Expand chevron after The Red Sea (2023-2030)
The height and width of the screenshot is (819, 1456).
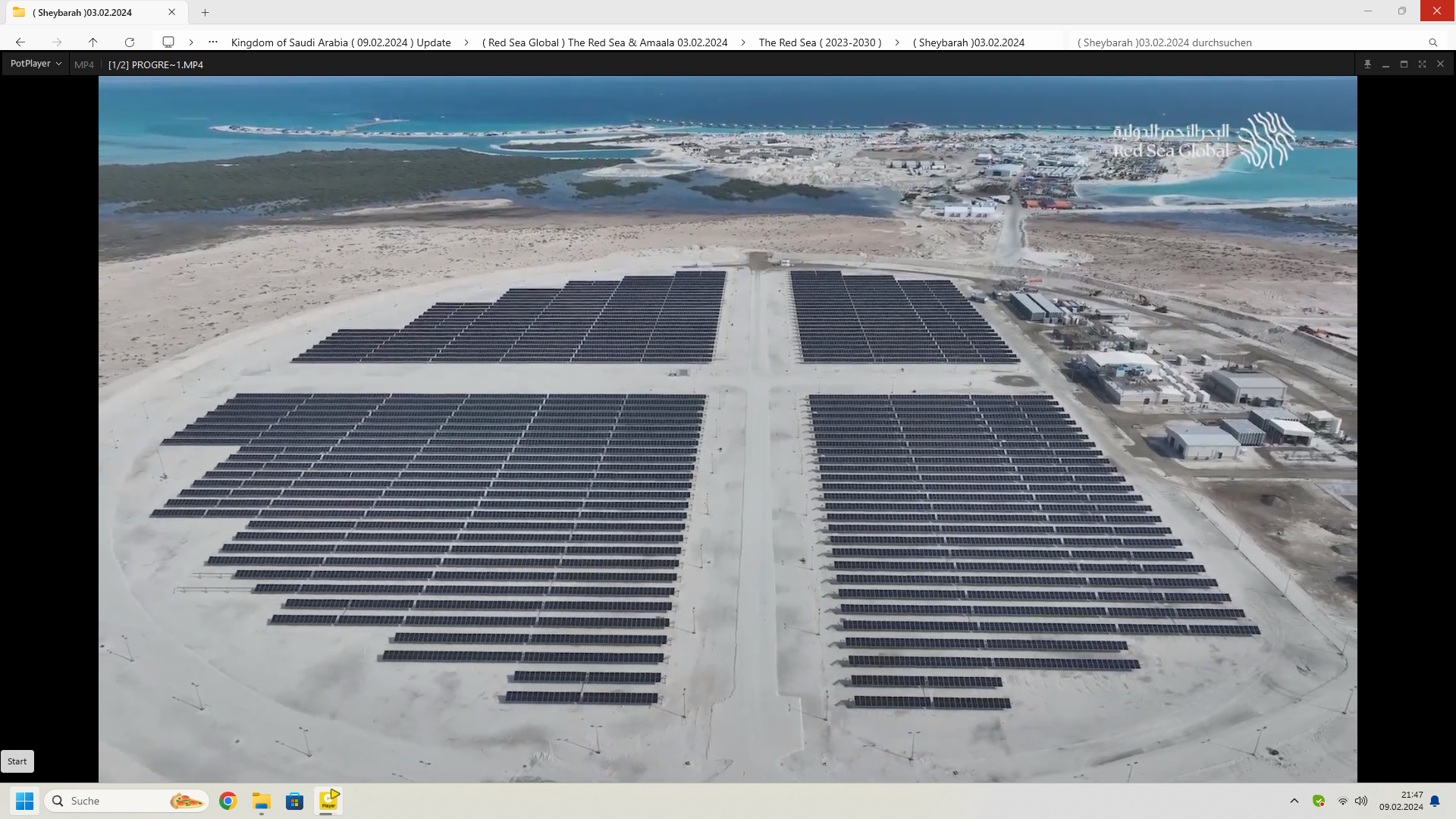point(897,42)
